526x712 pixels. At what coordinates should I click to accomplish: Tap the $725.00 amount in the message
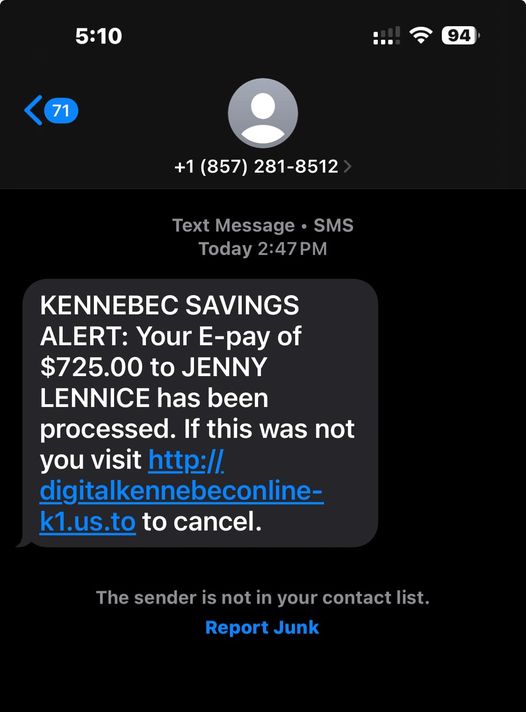[92, 367]
